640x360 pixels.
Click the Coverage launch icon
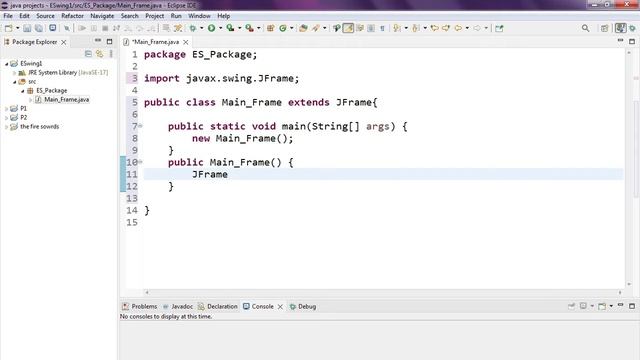231,28
